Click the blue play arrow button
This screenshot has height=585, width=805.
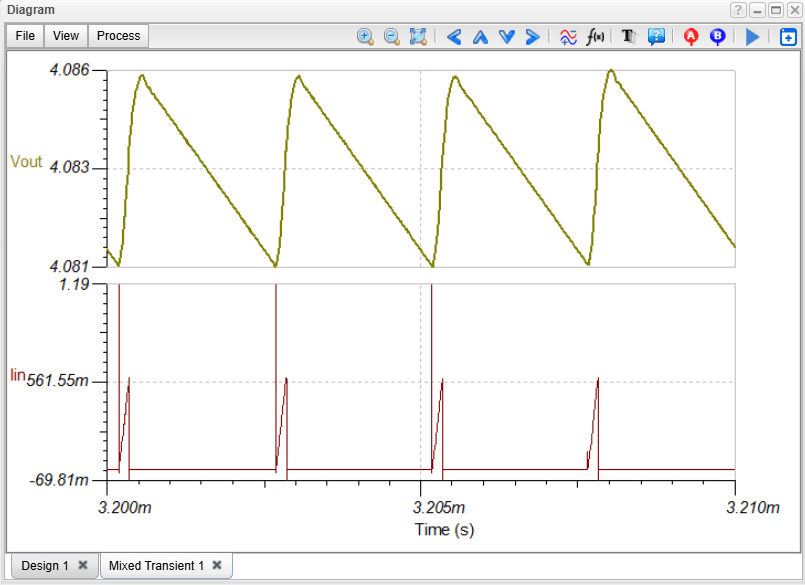752,36
